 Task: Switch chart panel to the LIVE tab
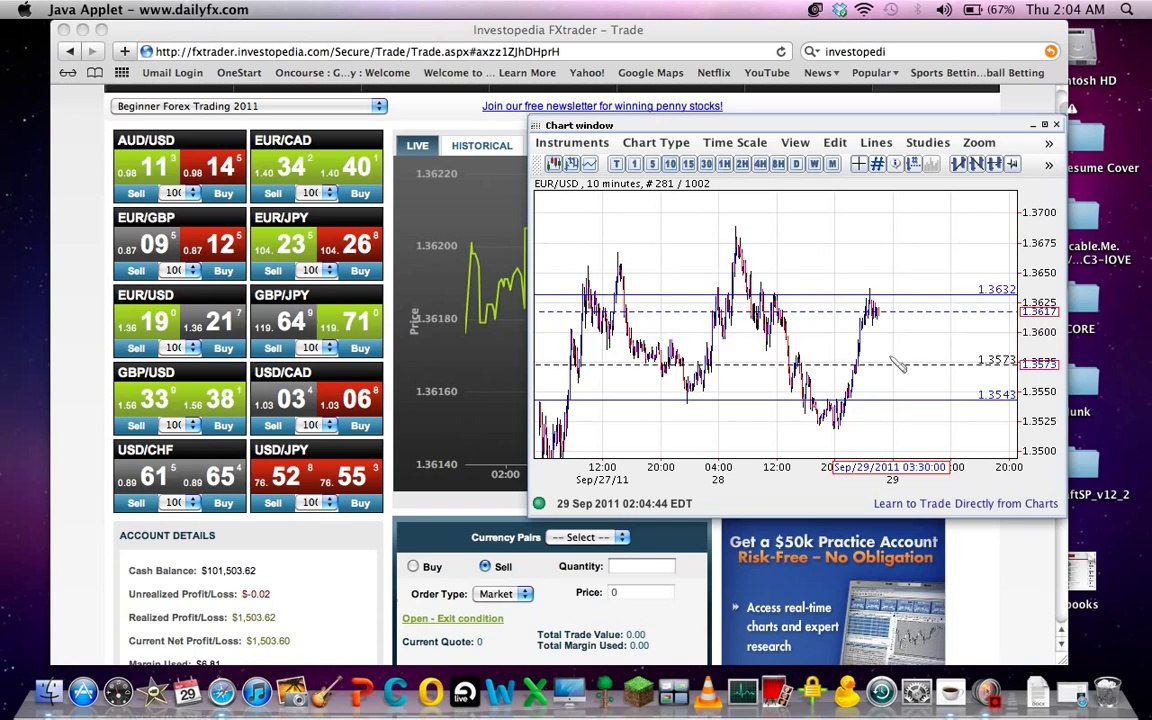[417, 146]
